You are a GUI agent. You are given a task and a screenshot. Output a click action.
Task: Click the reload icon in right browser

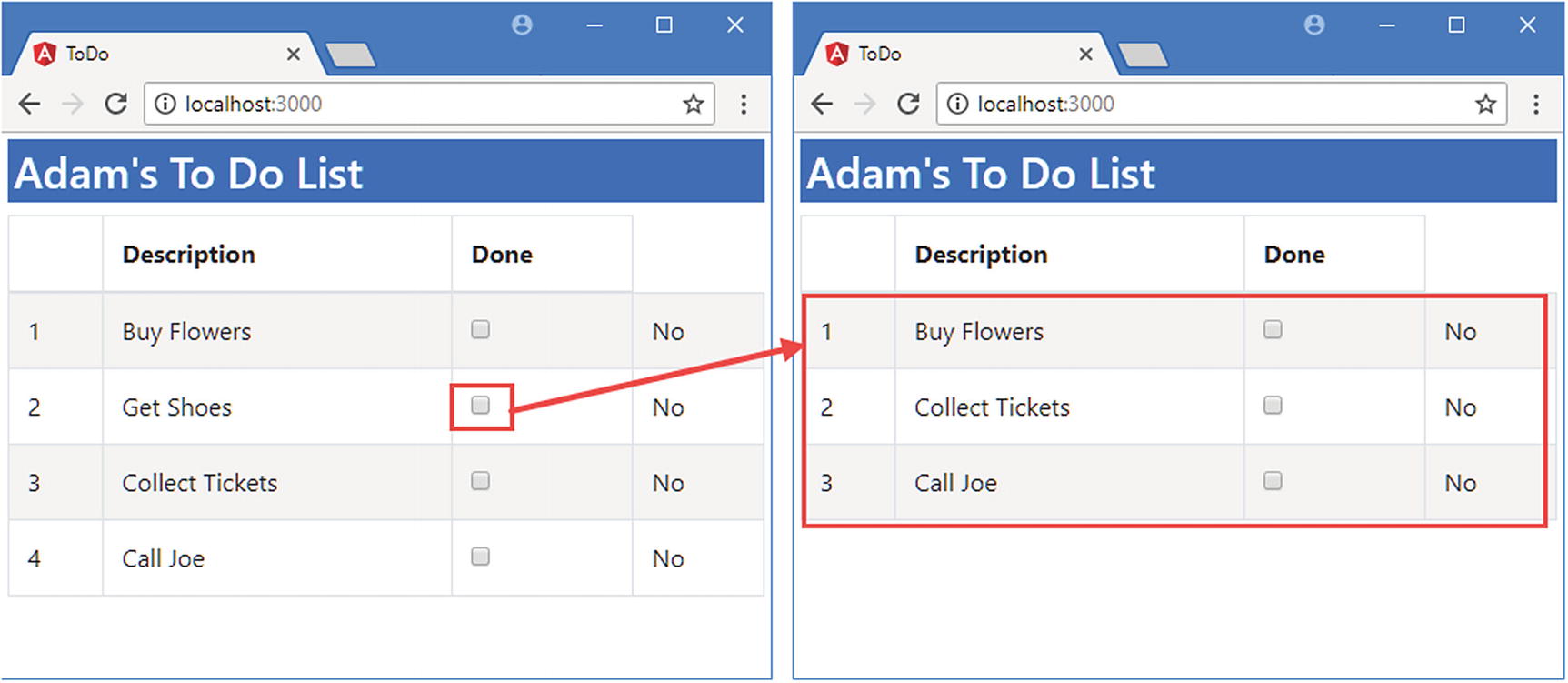(908, 104)
